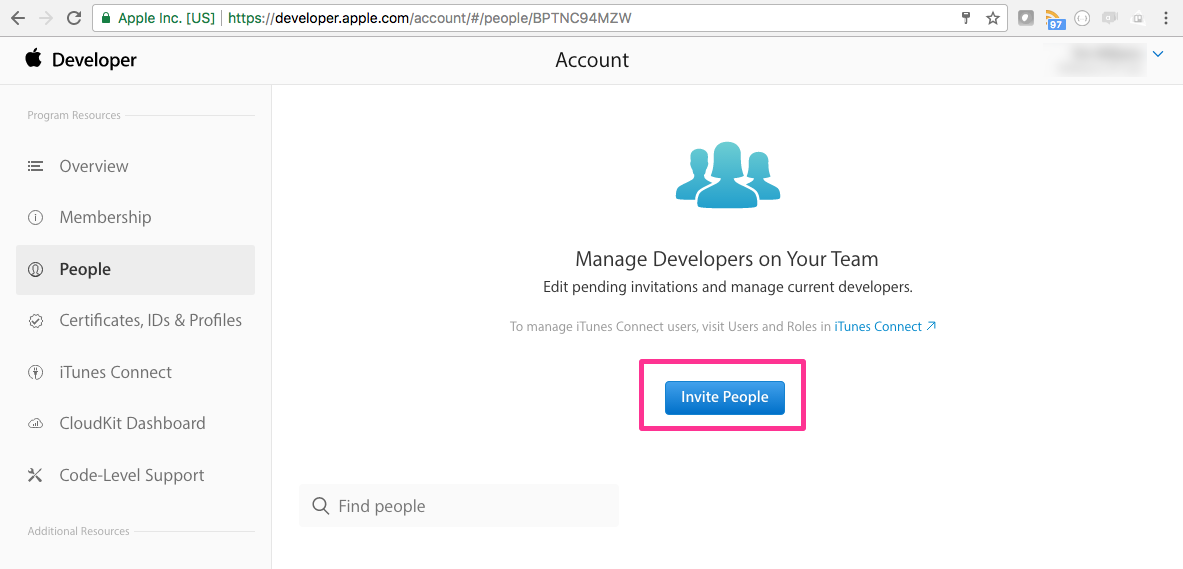This screenshot has height=569, width=1183.
Task: Click the Code-Level Support tools icon
Action: tap(35, 475)
